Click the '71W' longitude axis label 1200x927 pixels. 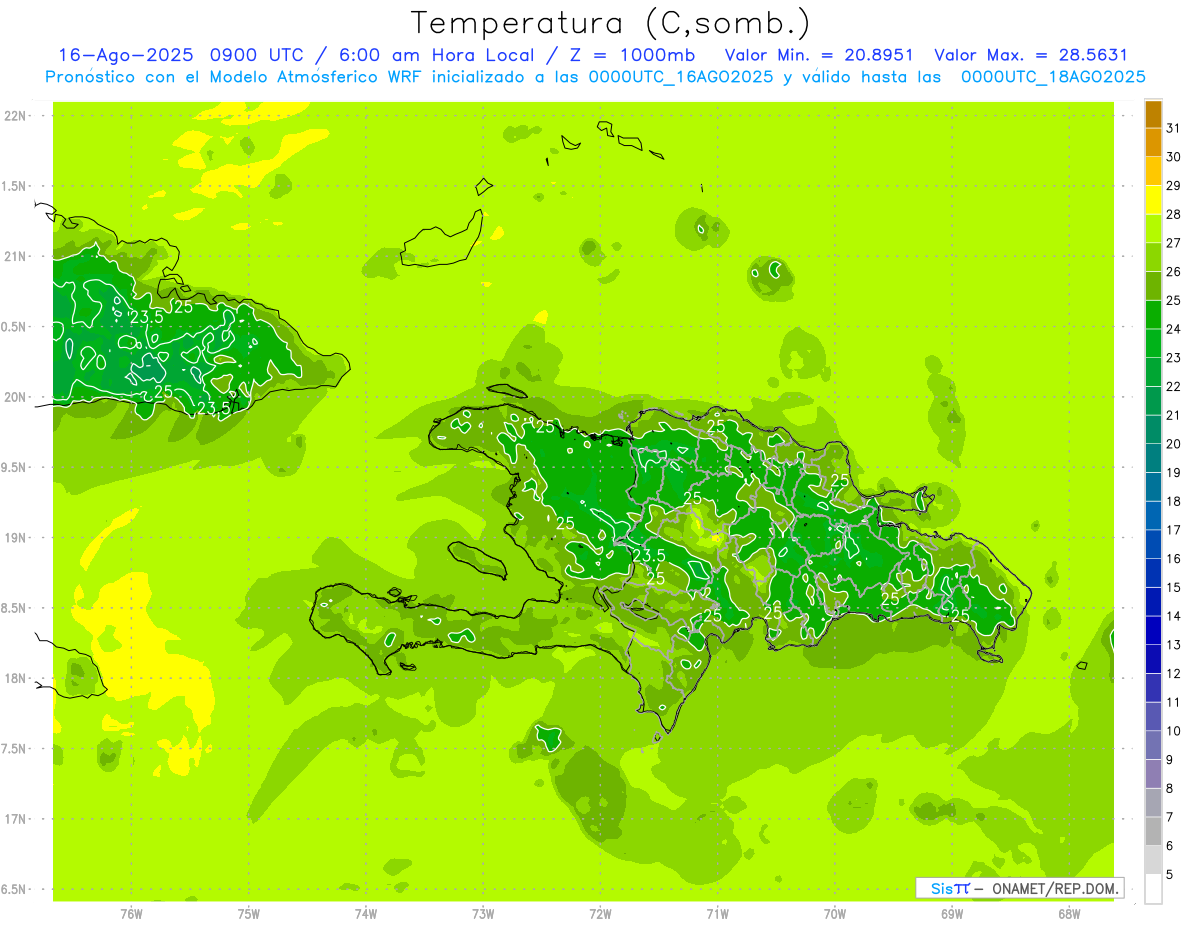point(717,914)
